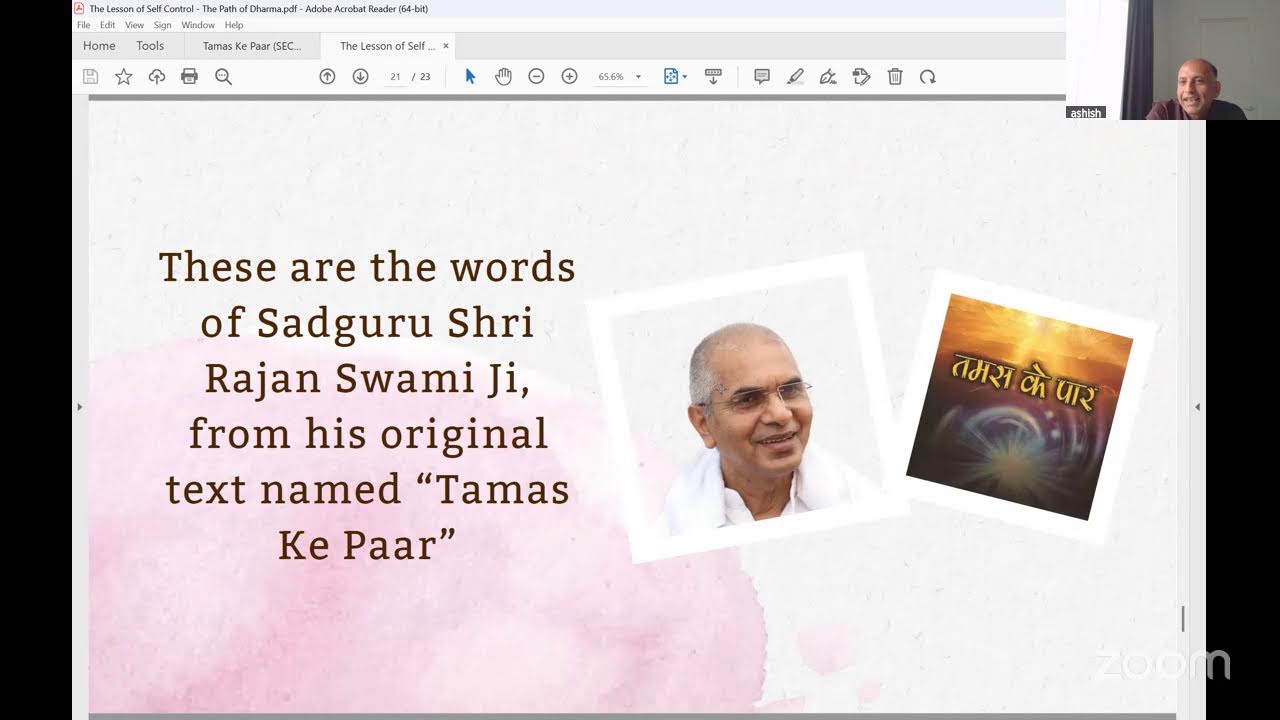Select the highlight text pen tool
Screen dimensions: 1280x720
point(795,76)
